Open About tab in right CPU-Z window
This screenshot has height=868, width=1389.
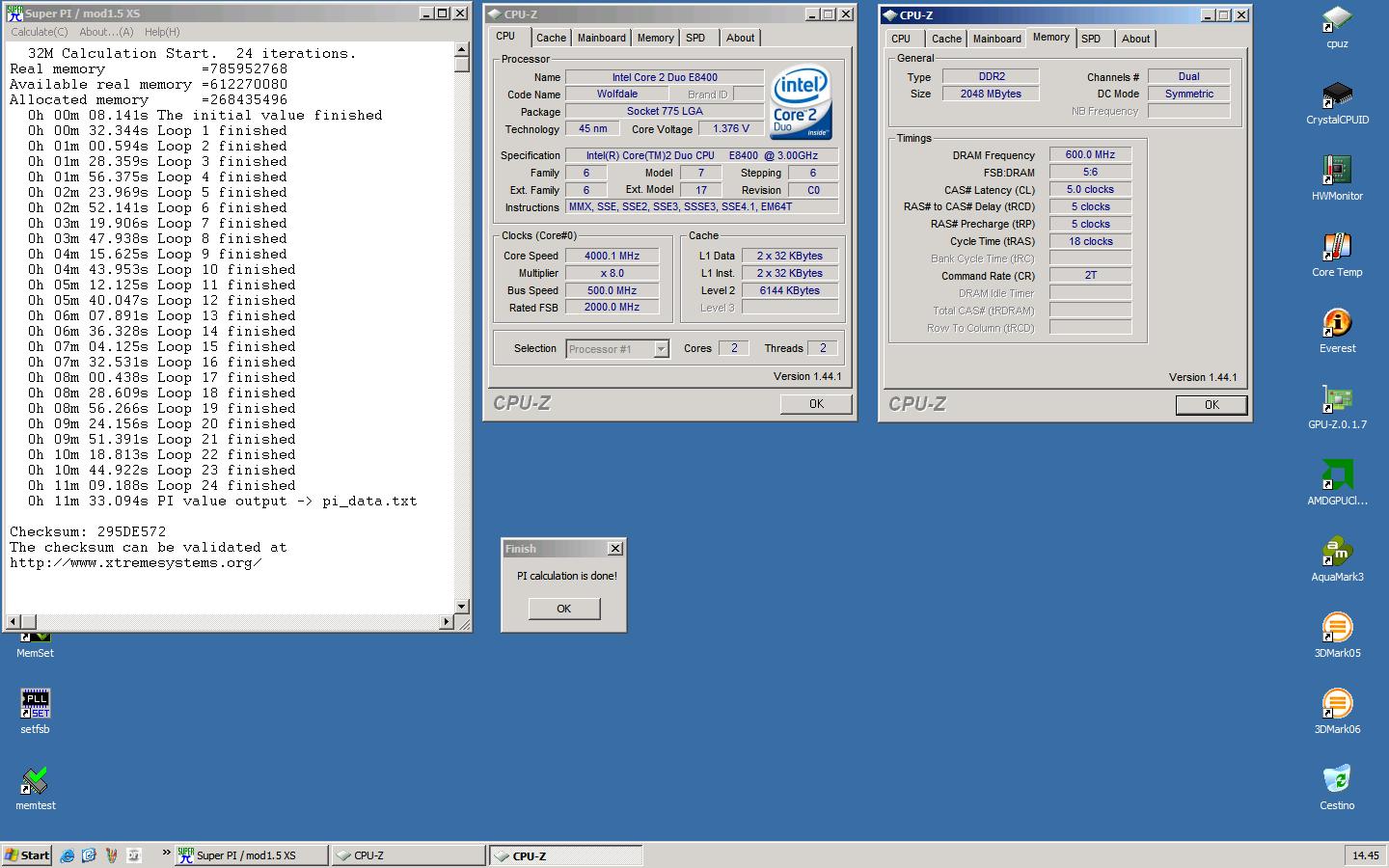click(x=1136, y=39)
